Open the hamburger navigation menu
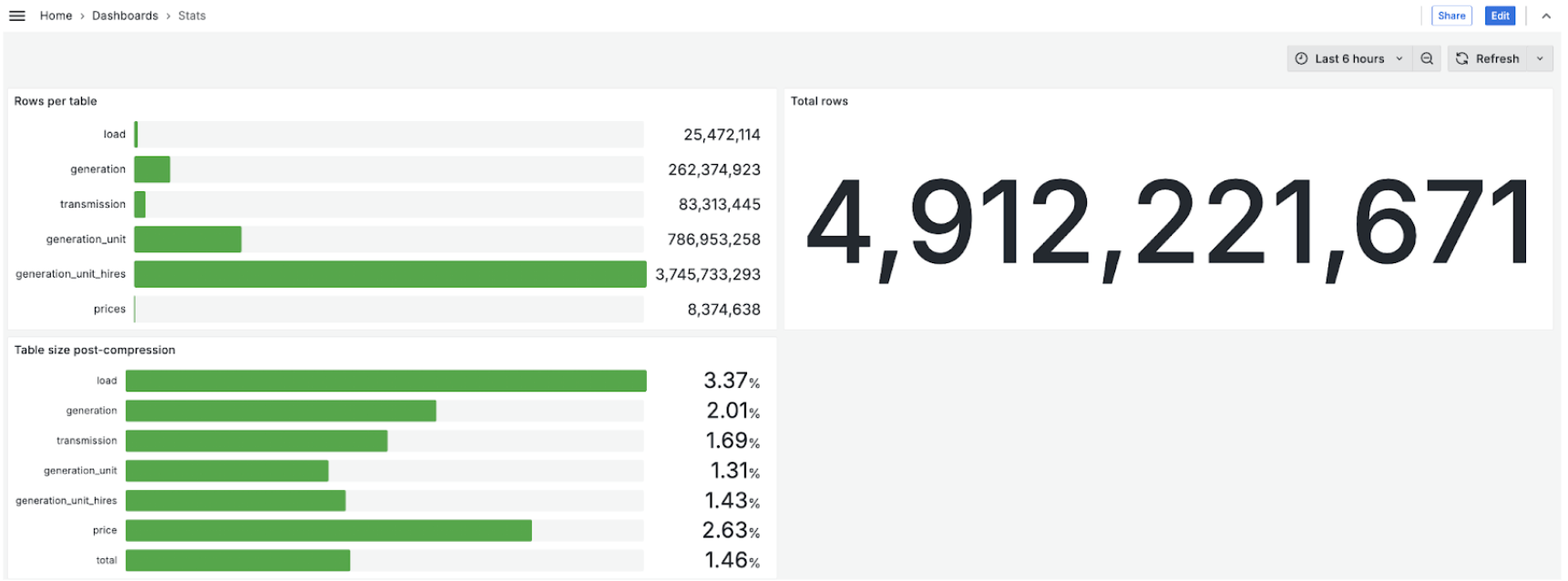 point(16,15)
